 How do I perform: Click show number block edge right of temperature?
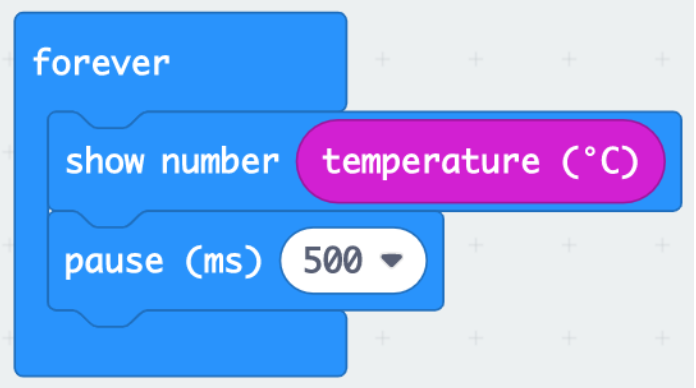(x=673, y=161)
